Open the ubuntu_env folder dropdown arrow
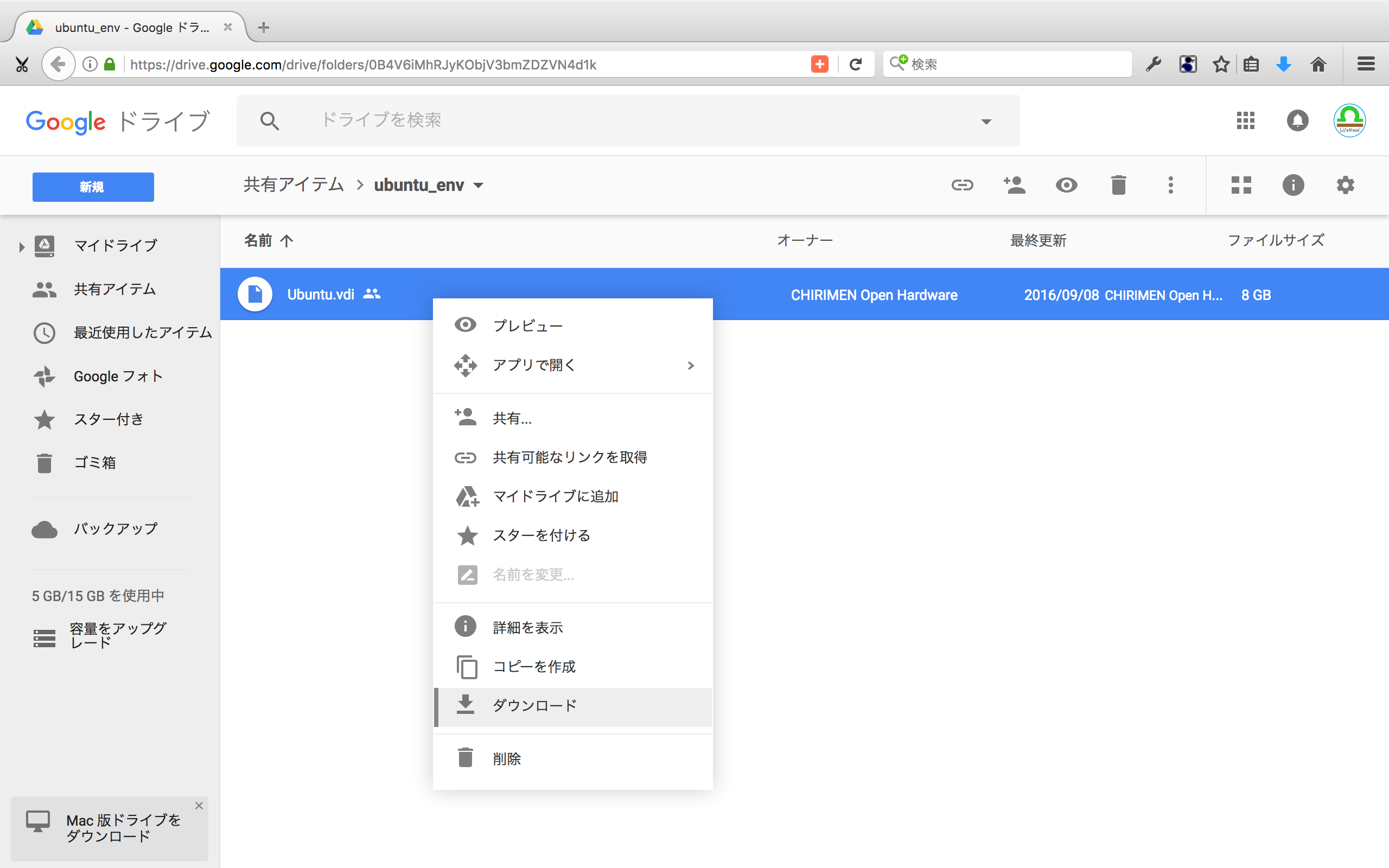Image resolution: width=1389 pixels, height=868 pixels. click(x=478, y=186)
